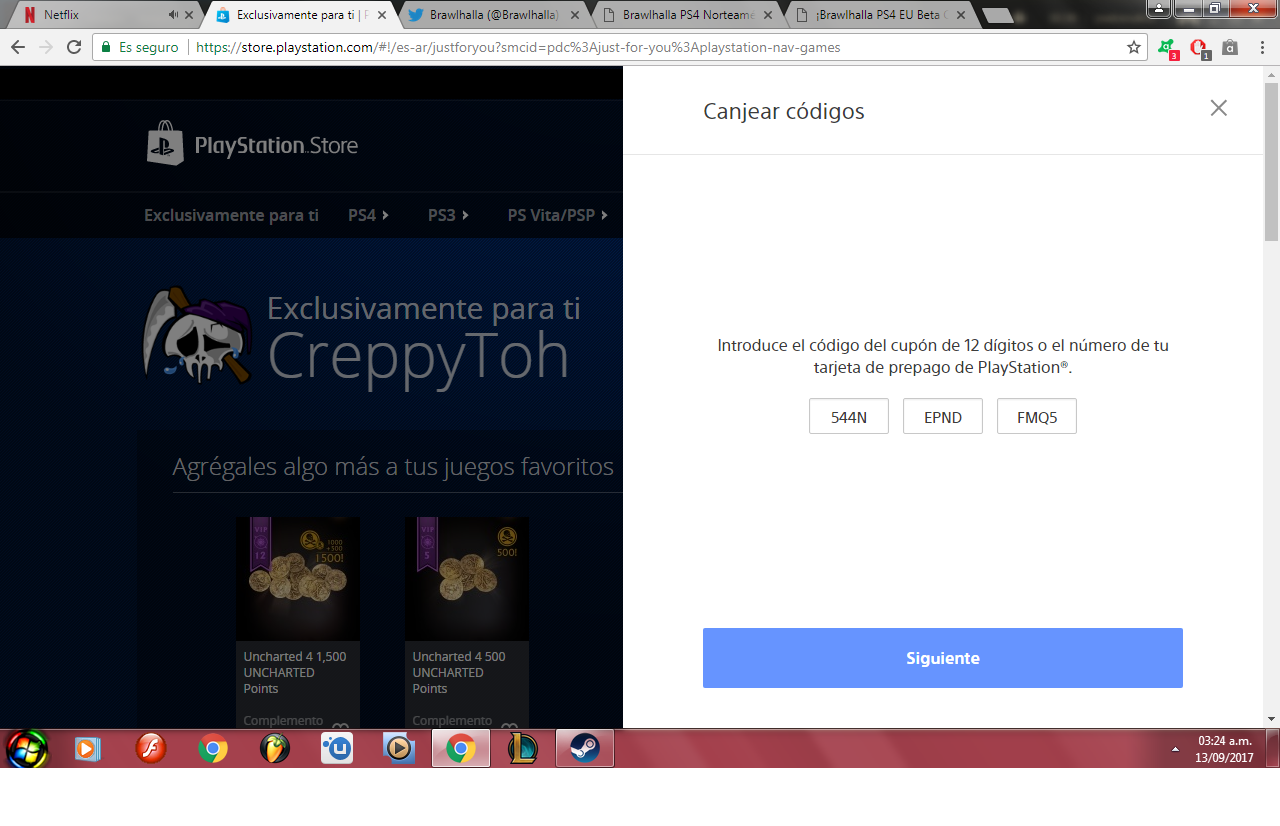The height and width of the screenshot is (826, 1280).
Task: Open the Chrome profile button in the title bar
Action: point(1159,8)
